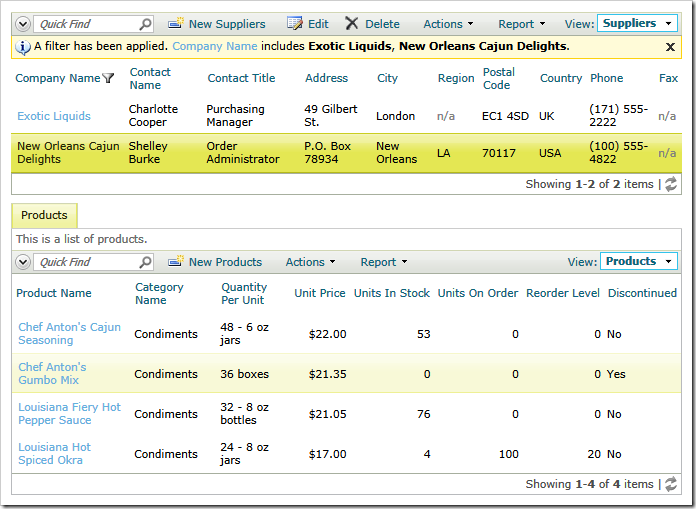Click the Company Name filter funnel icon
The height and width of the screenshot is (509, 696).
click(x=108, y=79)
